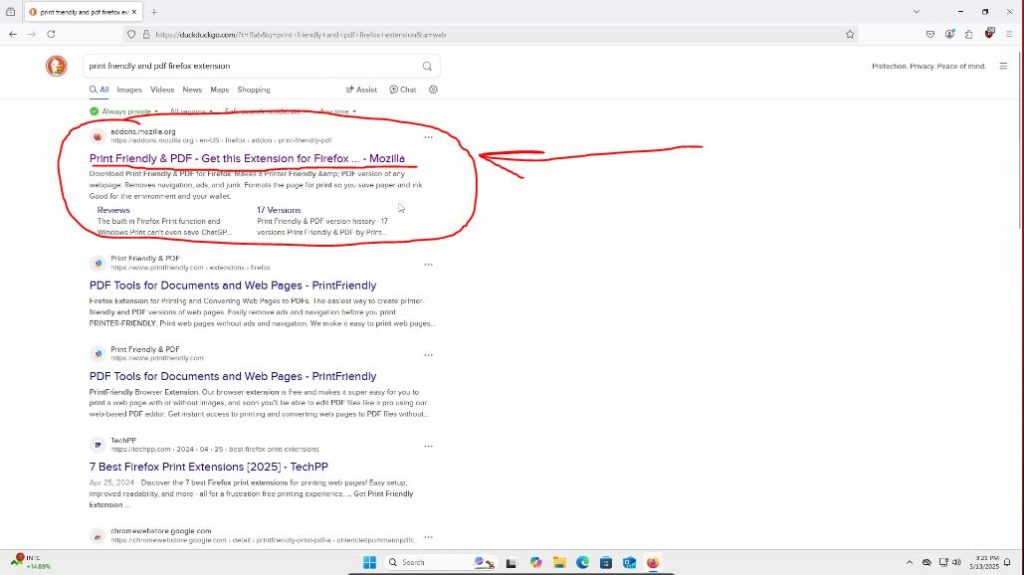Open Print Friendly & PDF Mozilla result link

[x=247, y=158]
